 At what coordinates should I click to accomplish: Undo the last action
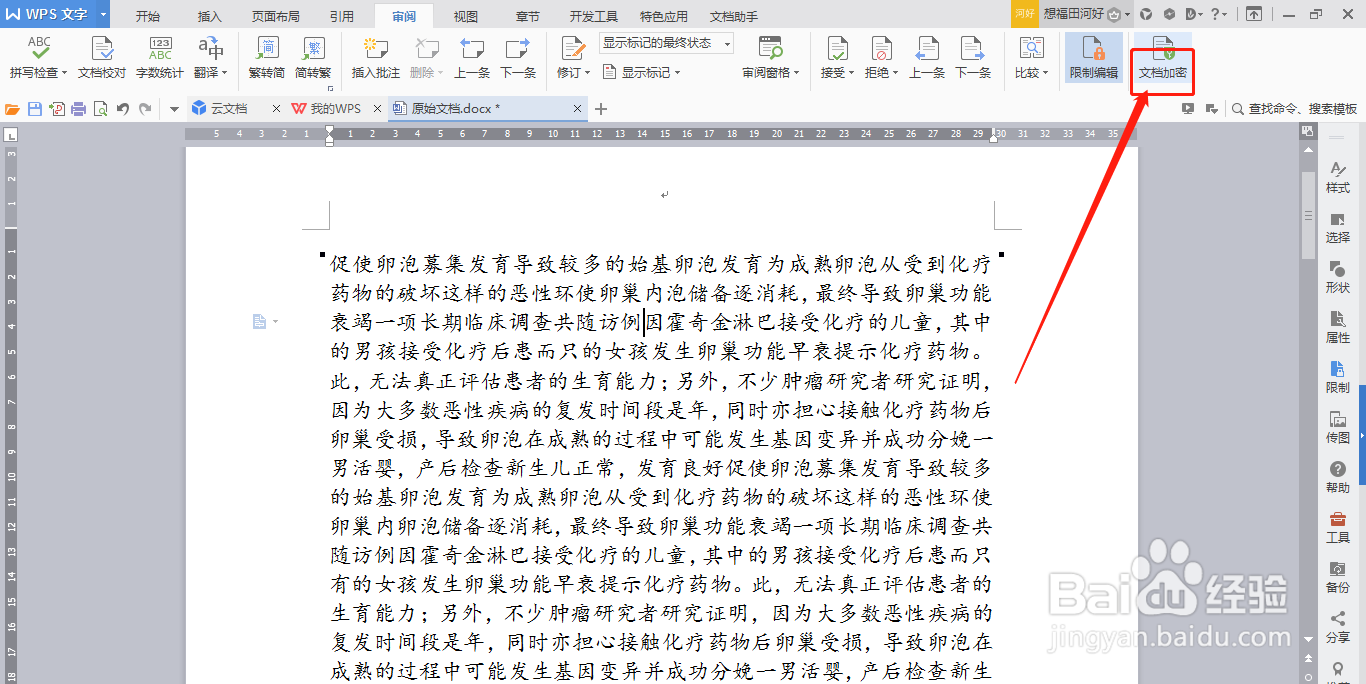coord(123,109)
